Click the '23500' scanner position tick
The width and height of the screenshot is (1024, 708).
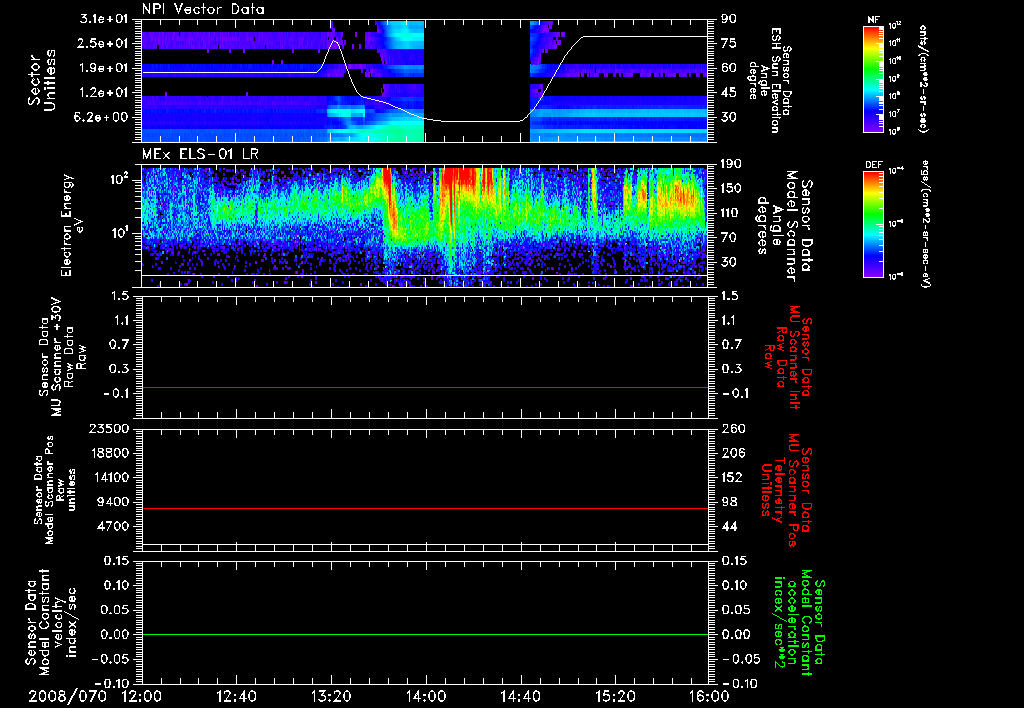click(108, 428)
